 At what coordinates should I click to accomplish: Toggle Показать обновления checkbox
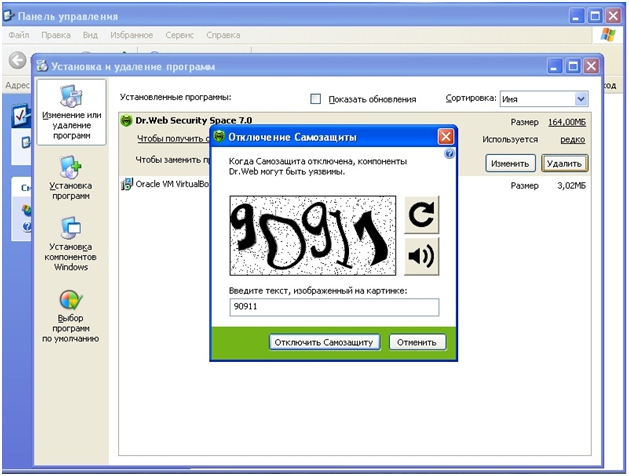coord(316,99)
